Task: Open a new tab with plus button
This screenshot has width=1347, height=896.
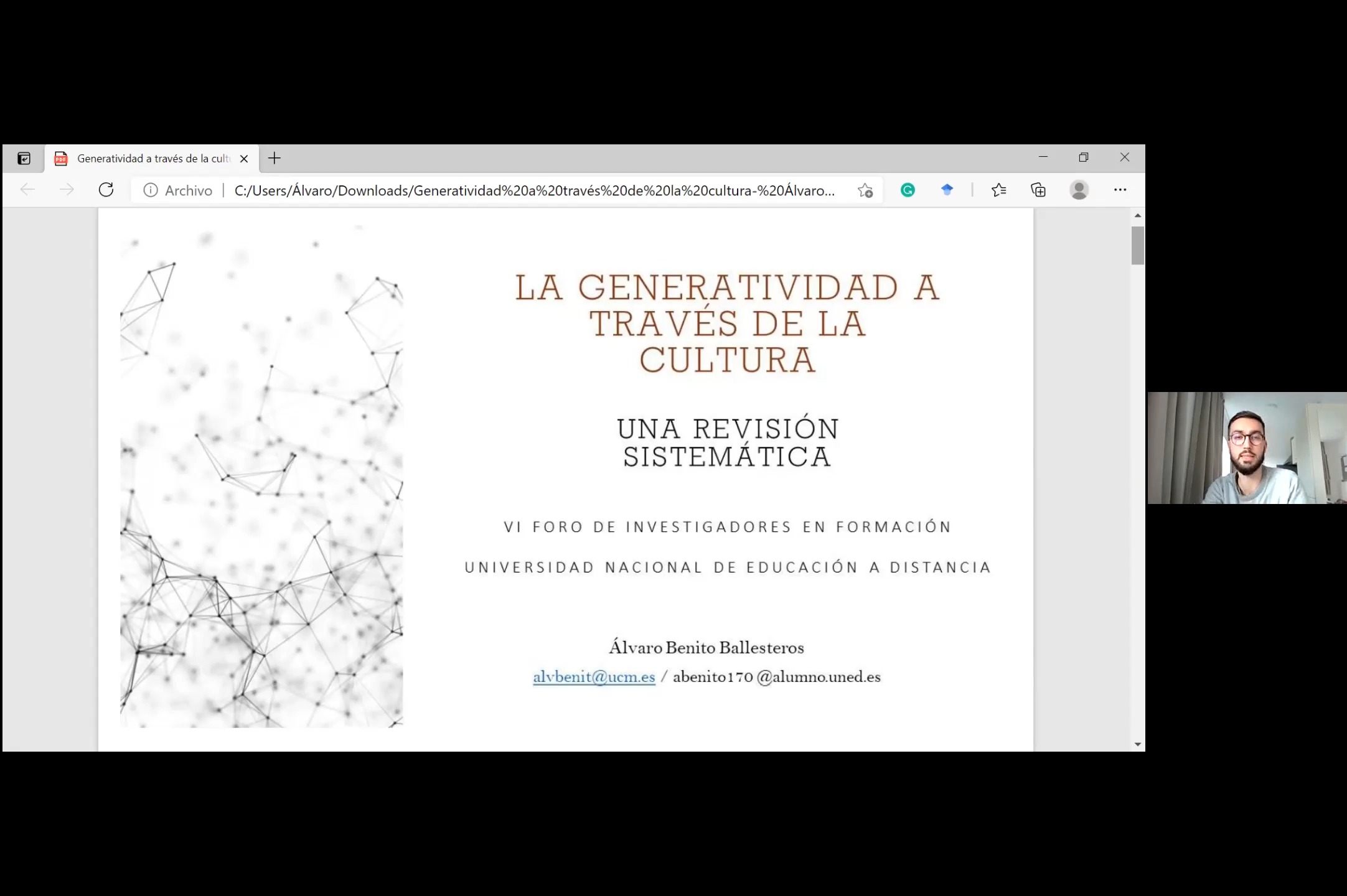Action: click(275, 158)
